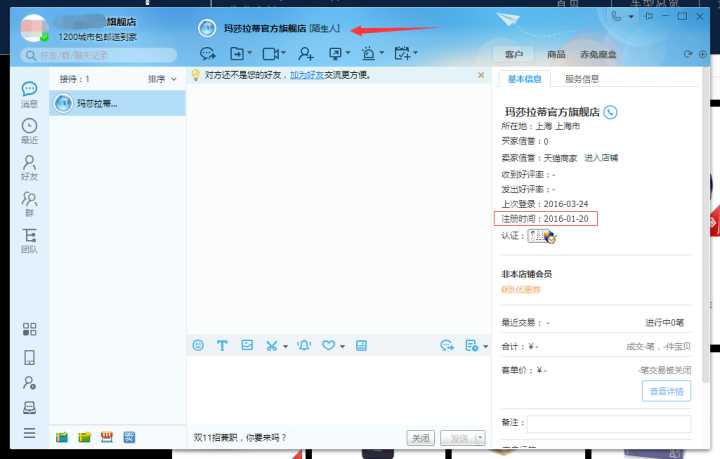Image resolution: width=720 pixels, height=459 pixels.
Task: Open the 团队 team sidebar icon
Action: 29,240
